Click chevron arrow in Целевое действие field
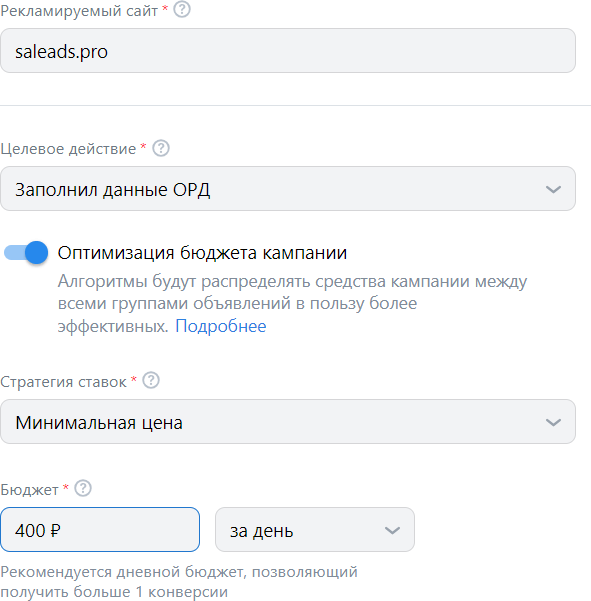591x601 pixels. point(553,189)
